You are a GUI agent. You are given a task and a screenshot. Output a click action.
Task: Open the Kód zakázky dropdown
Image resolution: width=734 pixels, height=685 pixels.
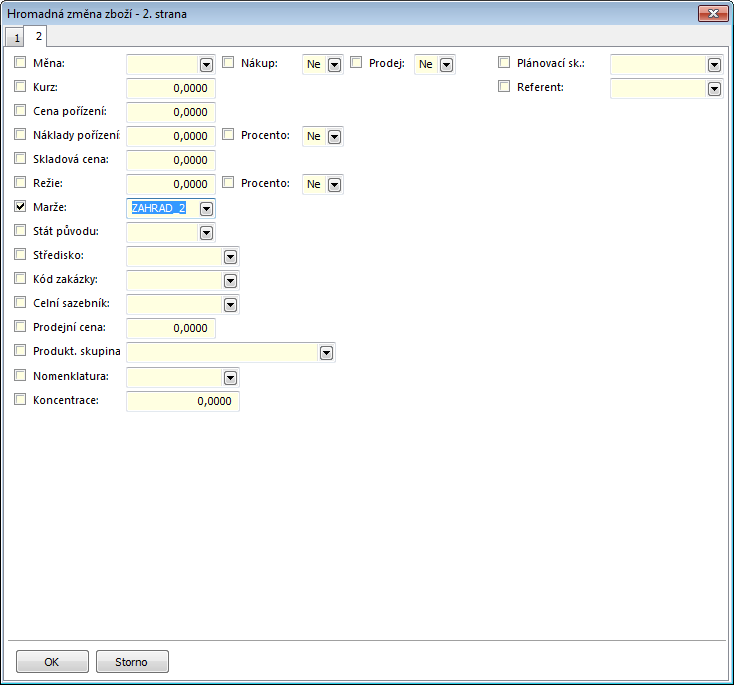click(x=230, y=280)
